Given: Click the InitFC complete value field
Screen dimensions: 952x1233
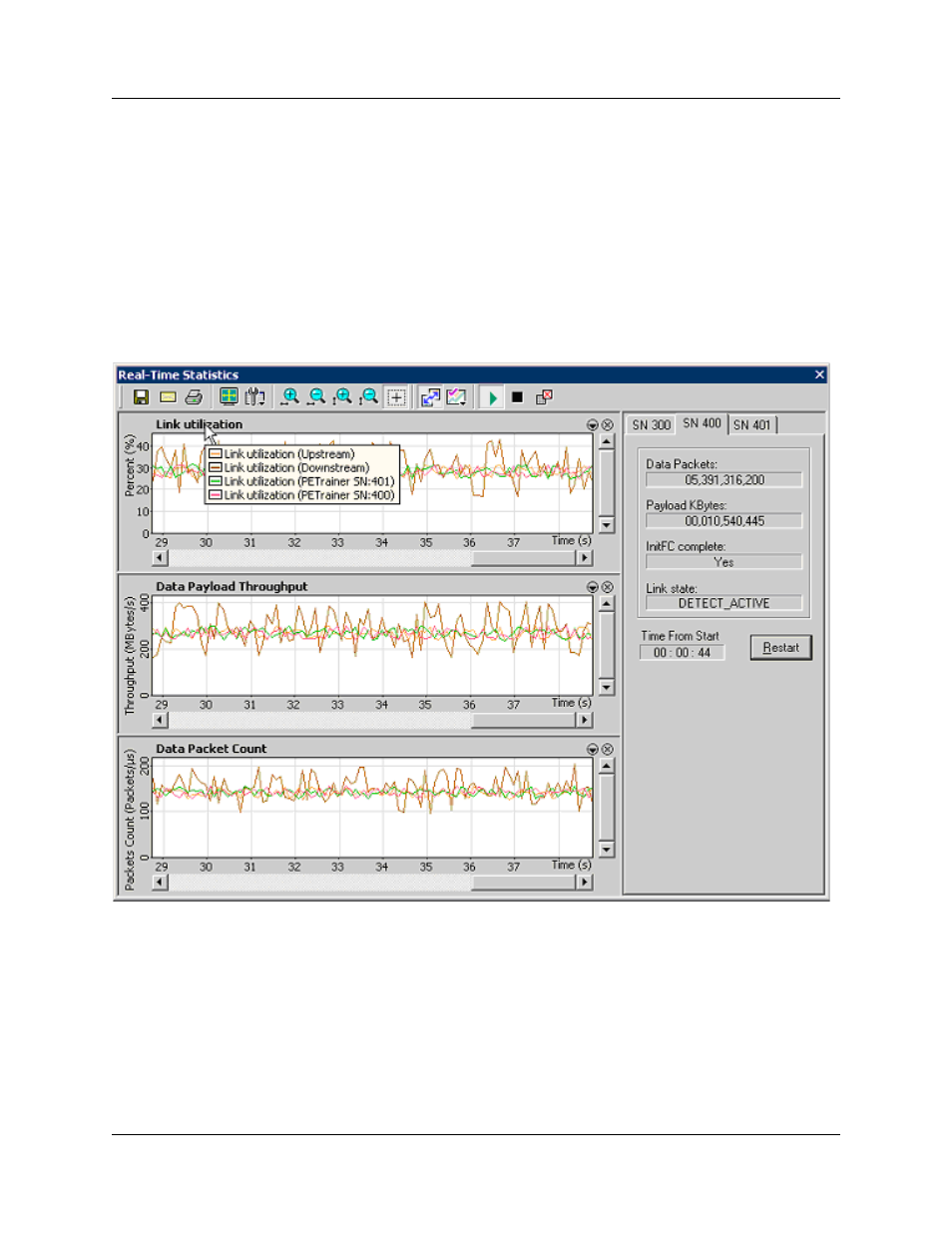Looking at the screenshot, I should 724,562.
